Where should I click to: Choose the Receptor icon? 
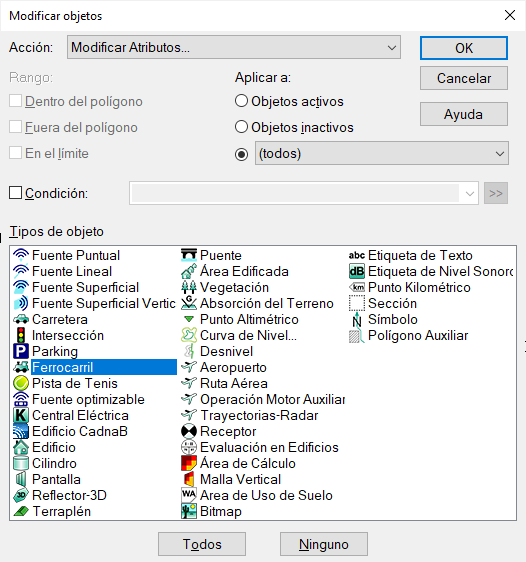[189, 431]
